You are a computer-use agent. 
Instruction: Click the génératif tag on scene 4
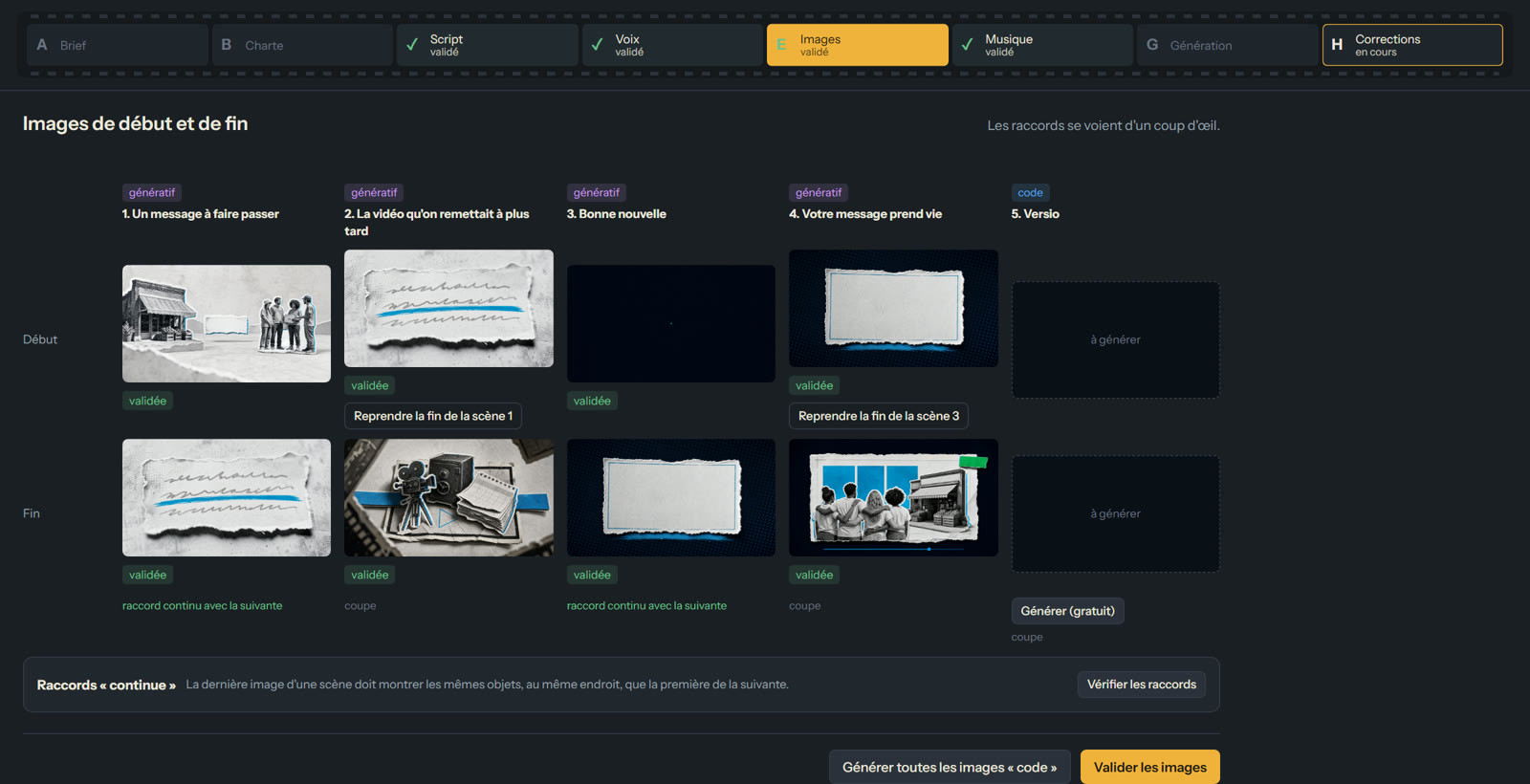click(x=819, y=192)
